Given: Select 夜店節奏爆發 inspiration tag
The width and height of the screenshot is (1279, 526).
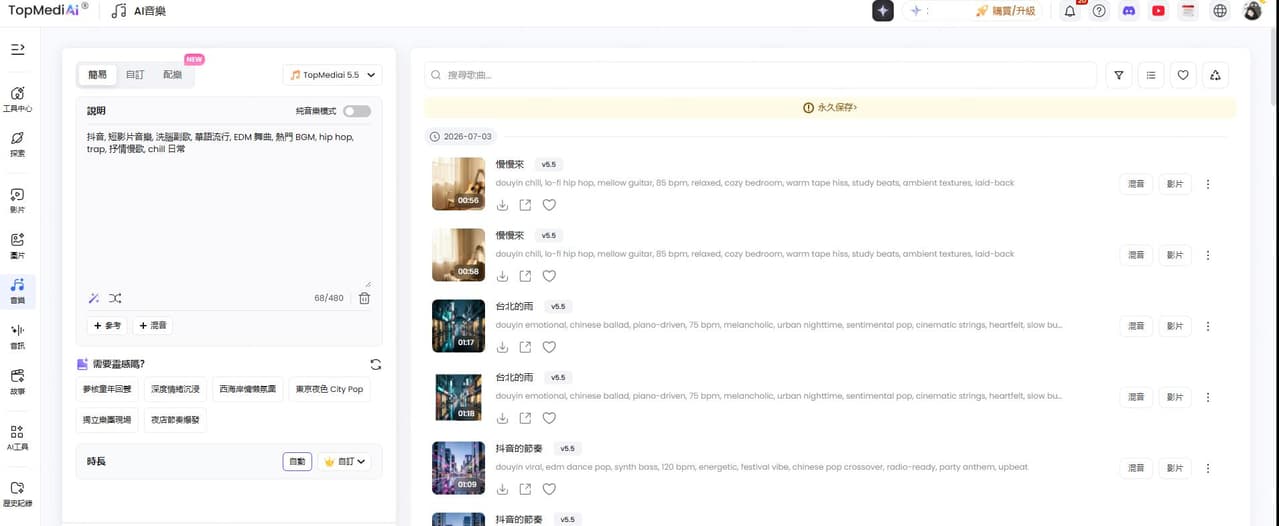Looking at the screenshot, I should click(x=175, y=420).
